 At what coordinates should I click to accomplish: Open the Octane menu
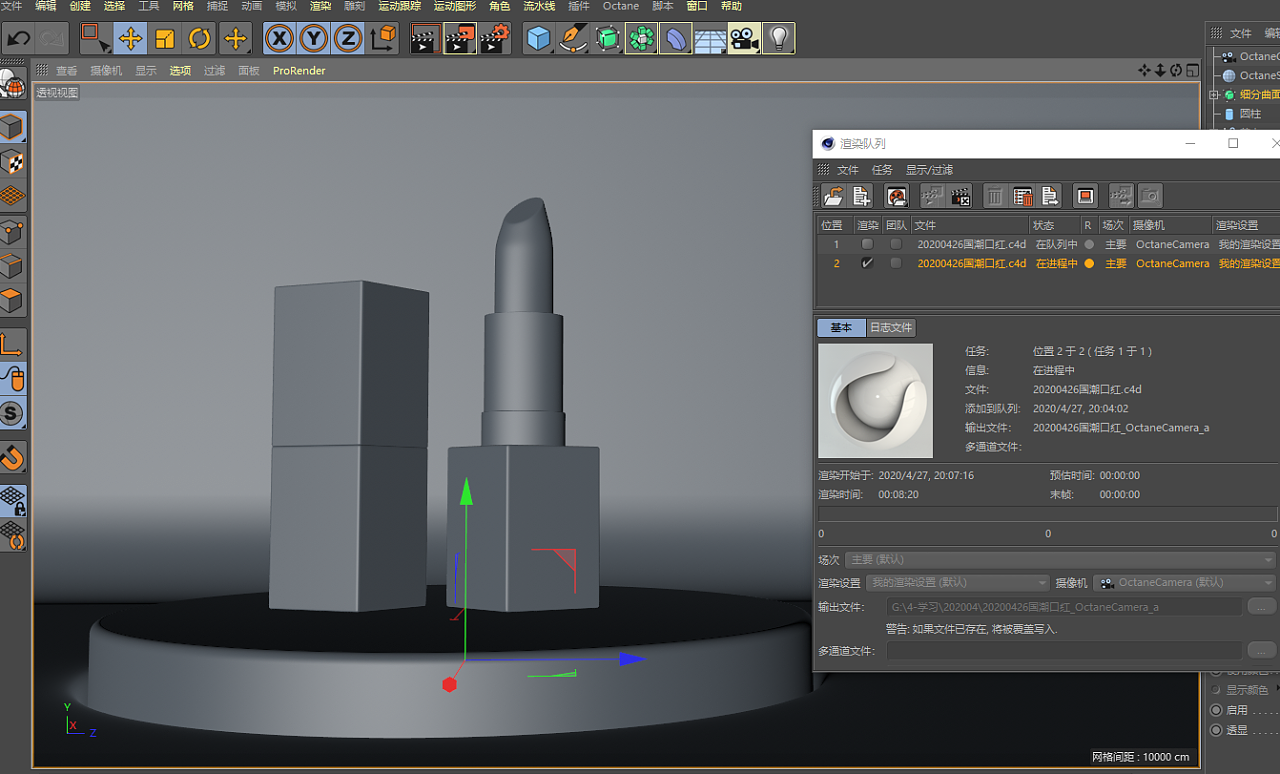[x=620, y=6]
